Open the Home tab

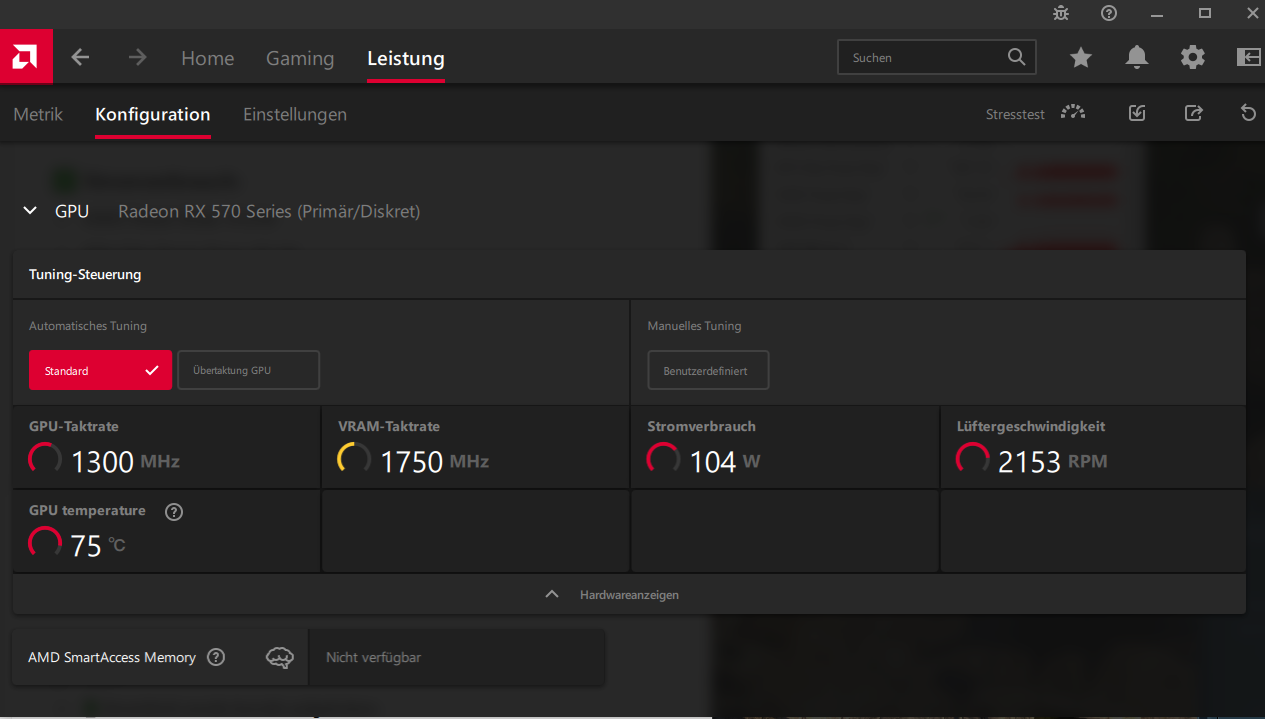(207, 58)
